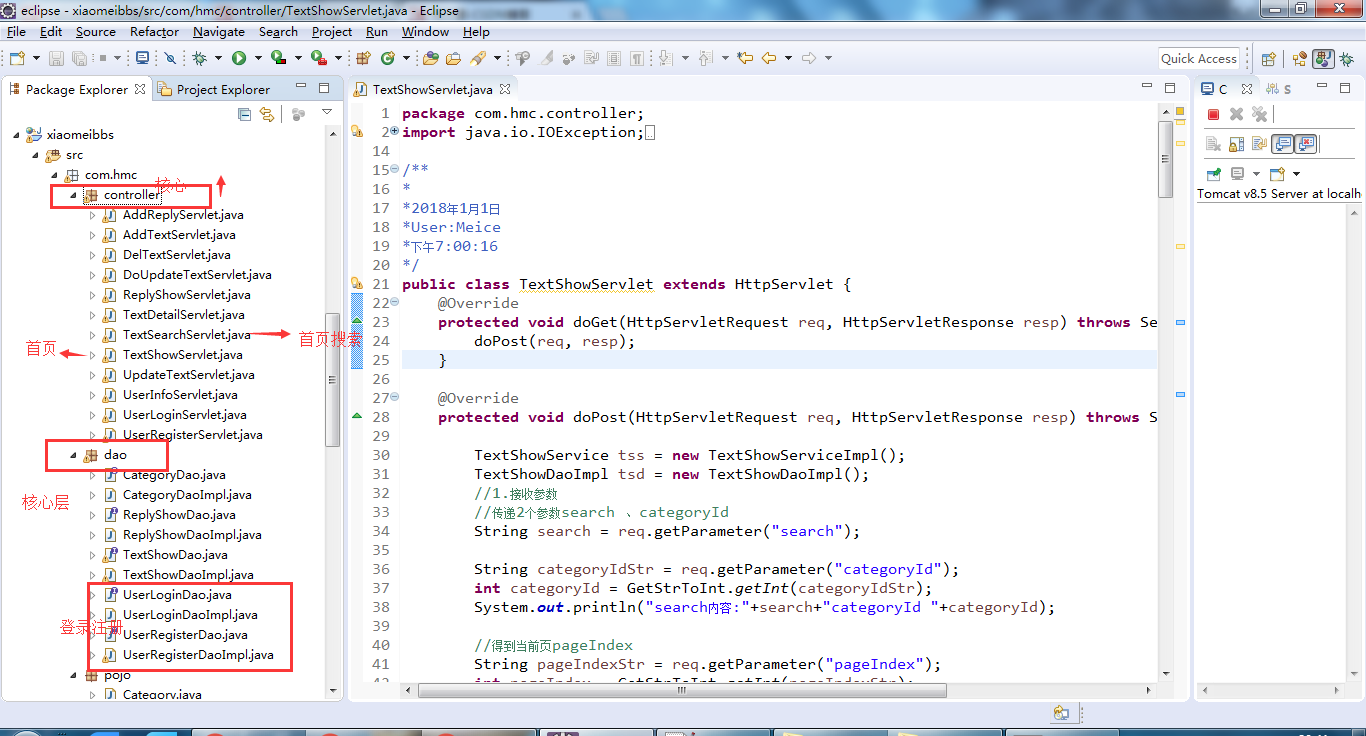Toggle Scroll Lock in Console

click(x=1236, y=144)
